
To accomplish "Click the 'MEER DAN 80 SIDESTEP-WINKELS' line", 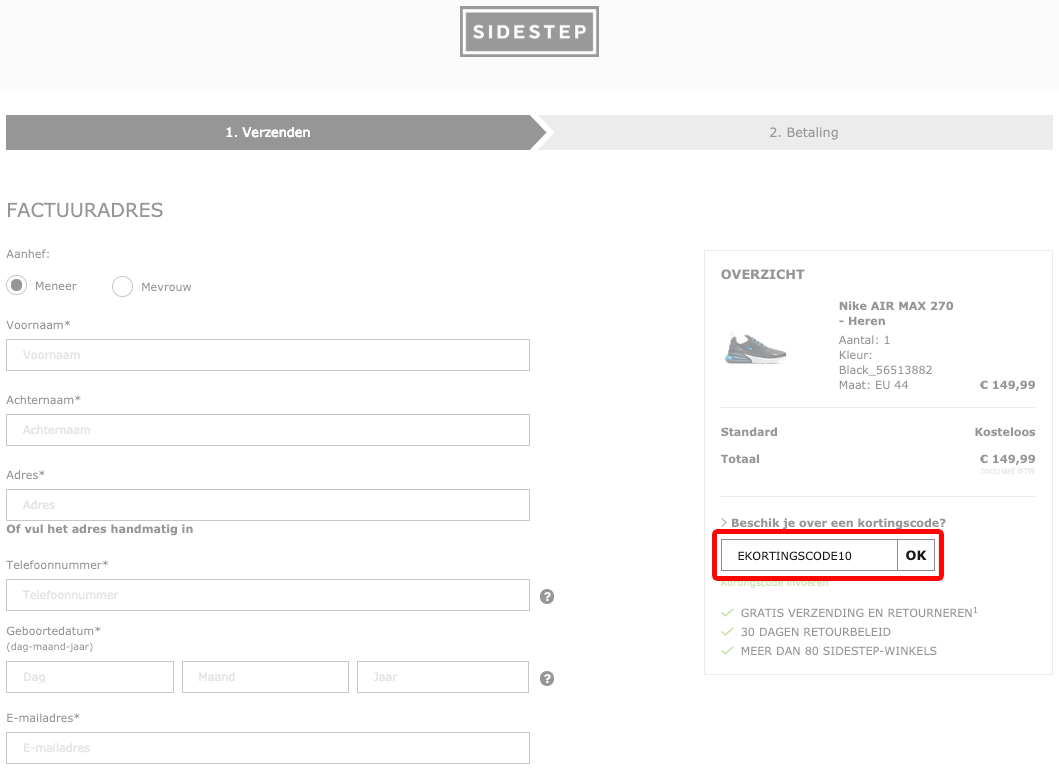I will pyautogui.click(x=839, y=651).
